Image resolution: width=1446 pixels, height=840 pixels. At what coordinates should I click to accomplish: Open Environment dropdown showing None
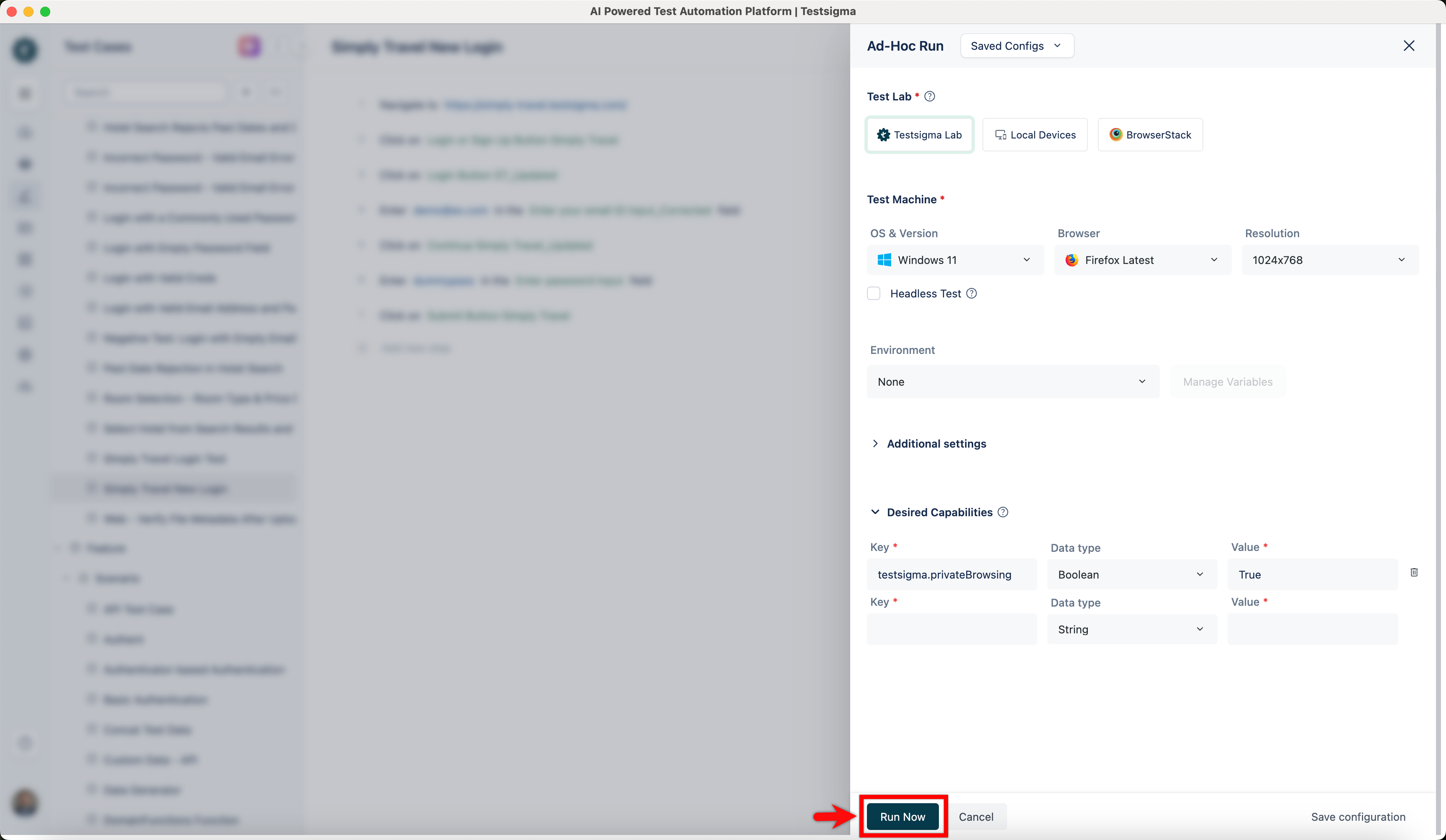click(x=1013, y=382)
